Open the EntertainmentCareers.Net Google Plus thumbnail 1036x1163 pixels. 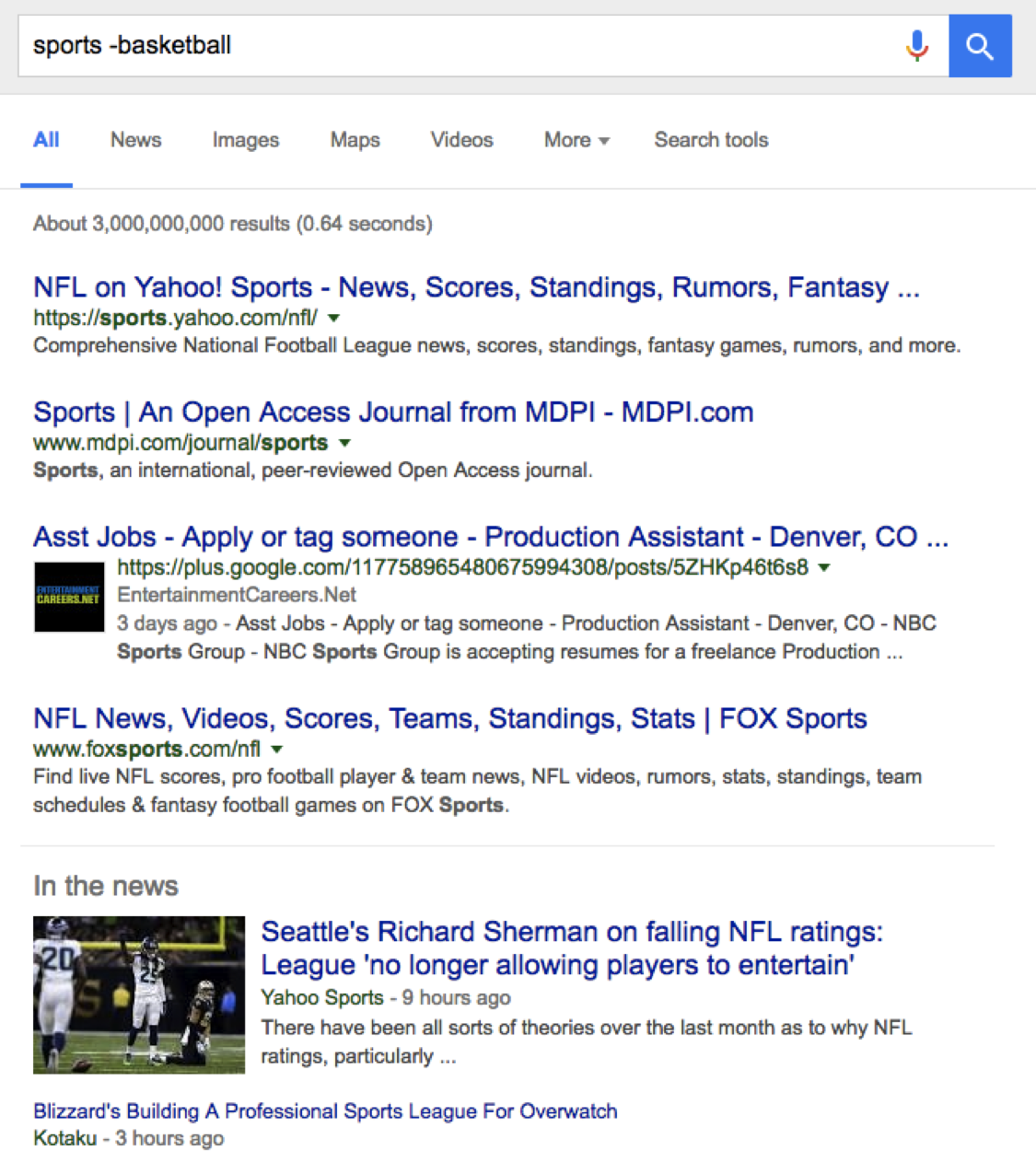click(68, 597)
